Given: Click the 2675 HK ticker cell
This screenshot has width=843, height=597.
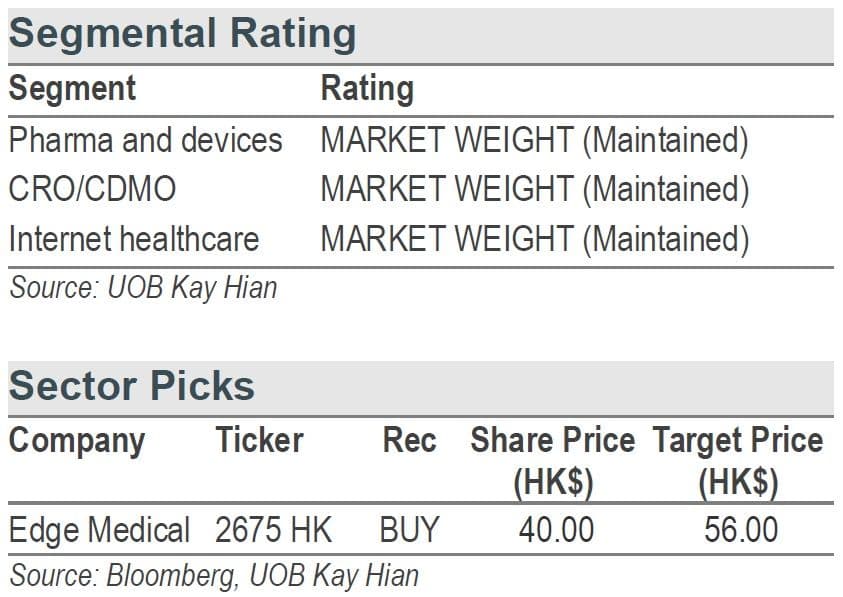Looking at the screenshot, I should click(274, 530).
